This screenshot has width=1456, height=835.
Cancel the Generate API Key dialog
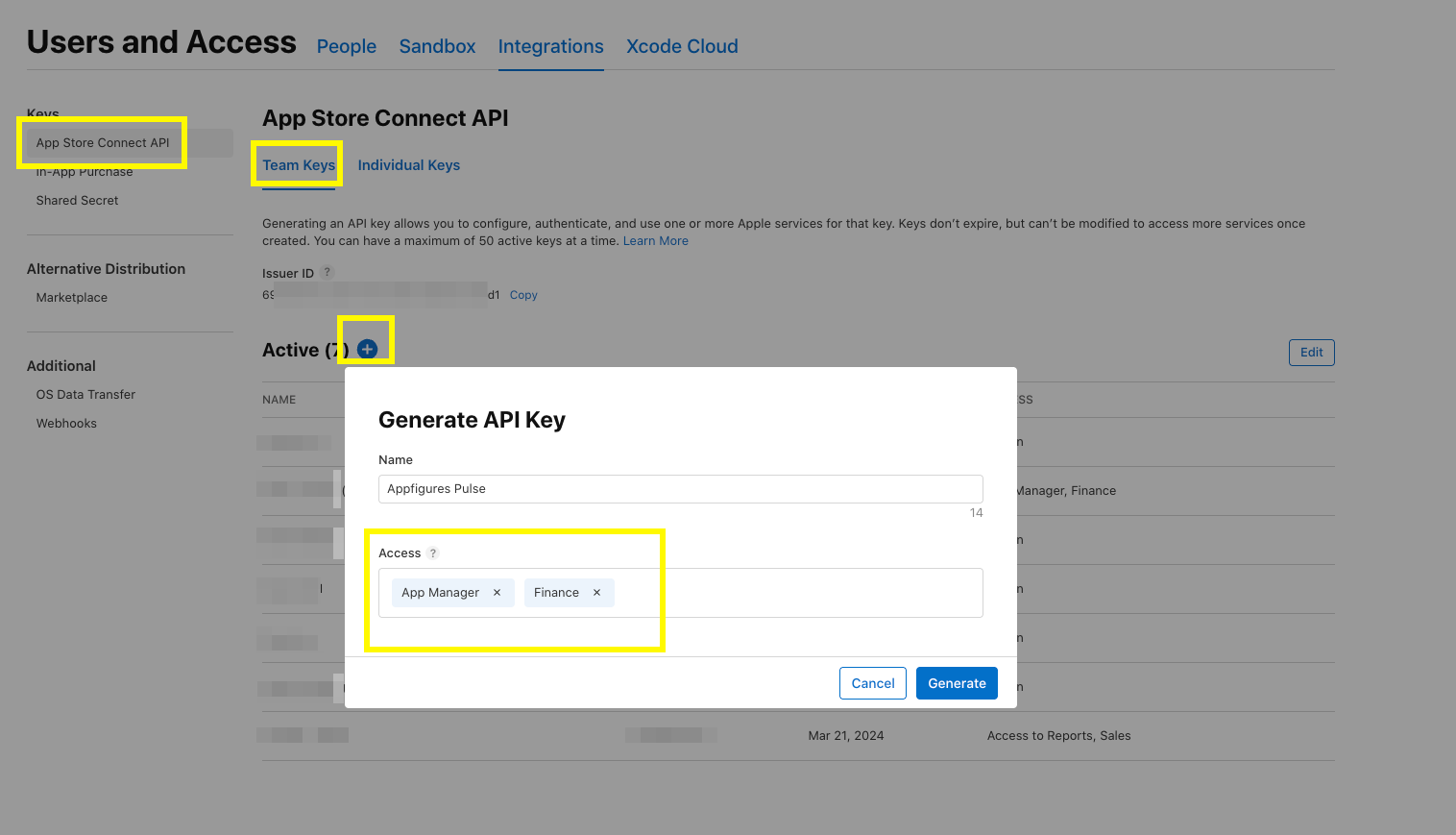[x=872, y=683]
